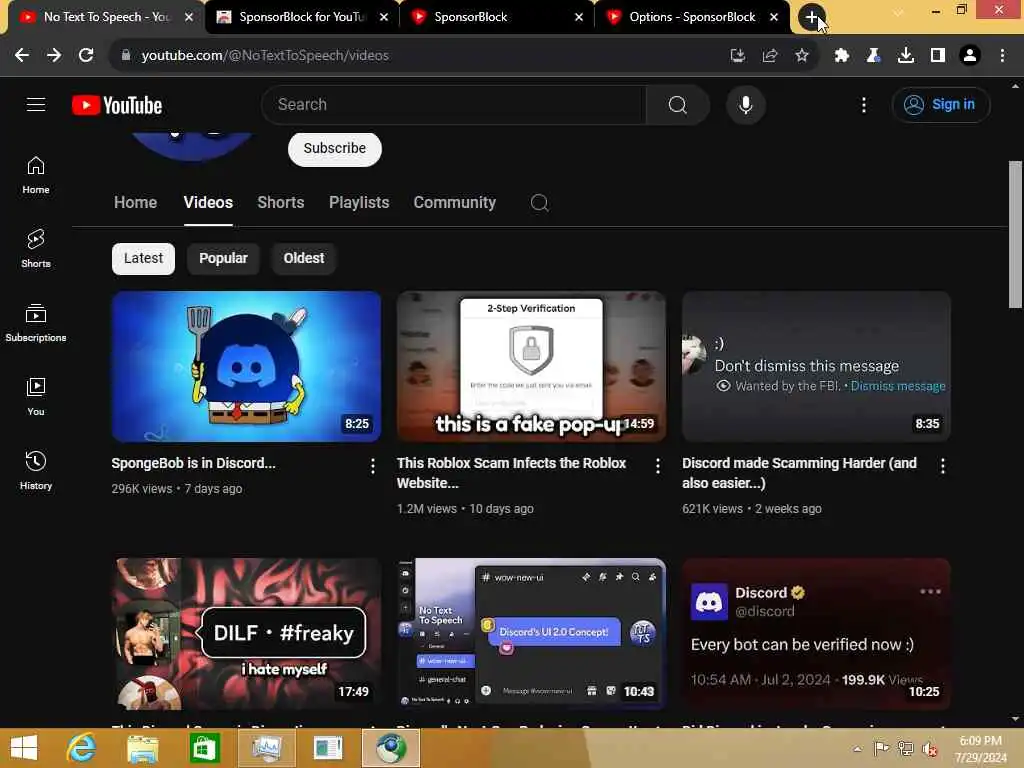The height and width of the screenshot is (768, 1024).
Task: Open File Explorer from taskbar
Action: point(142,748)
